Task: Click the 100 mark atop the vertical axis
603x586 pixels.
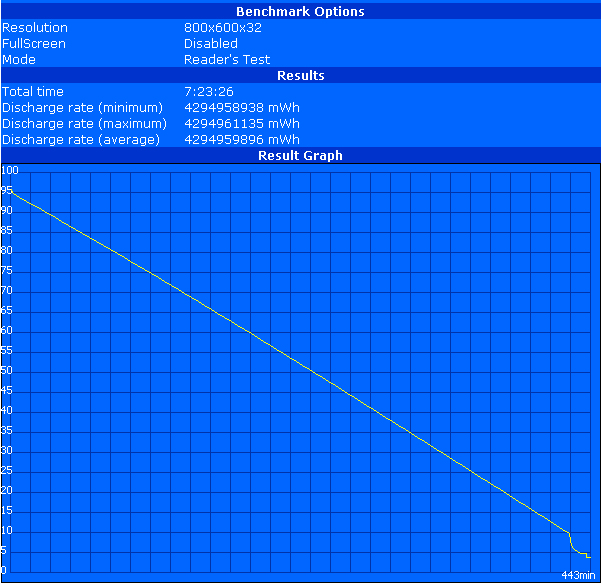Action: point(9,171)
